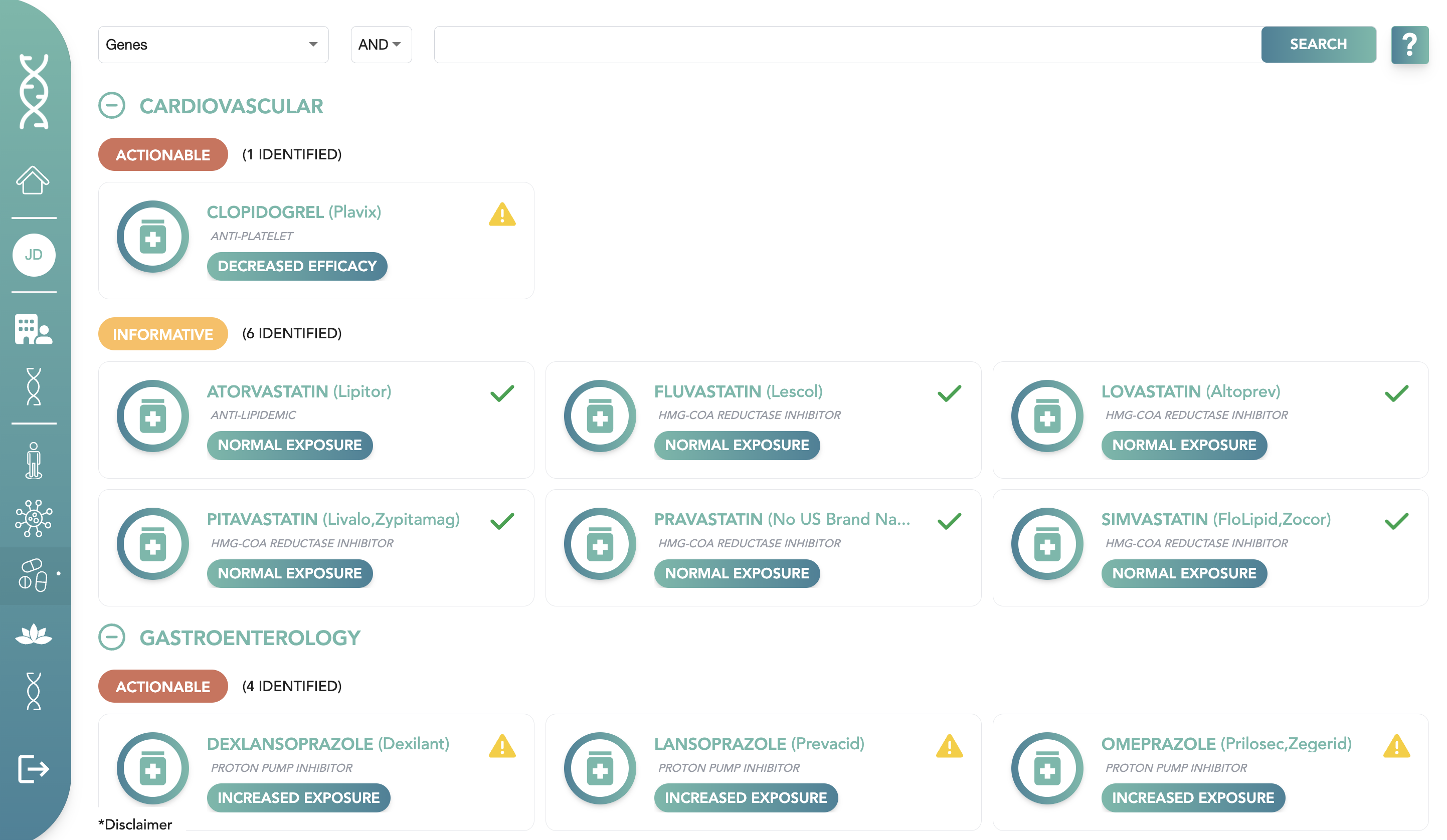Click the JD user avatar
This screenshot has width=1447, height=840.
(x=34, y=255)
